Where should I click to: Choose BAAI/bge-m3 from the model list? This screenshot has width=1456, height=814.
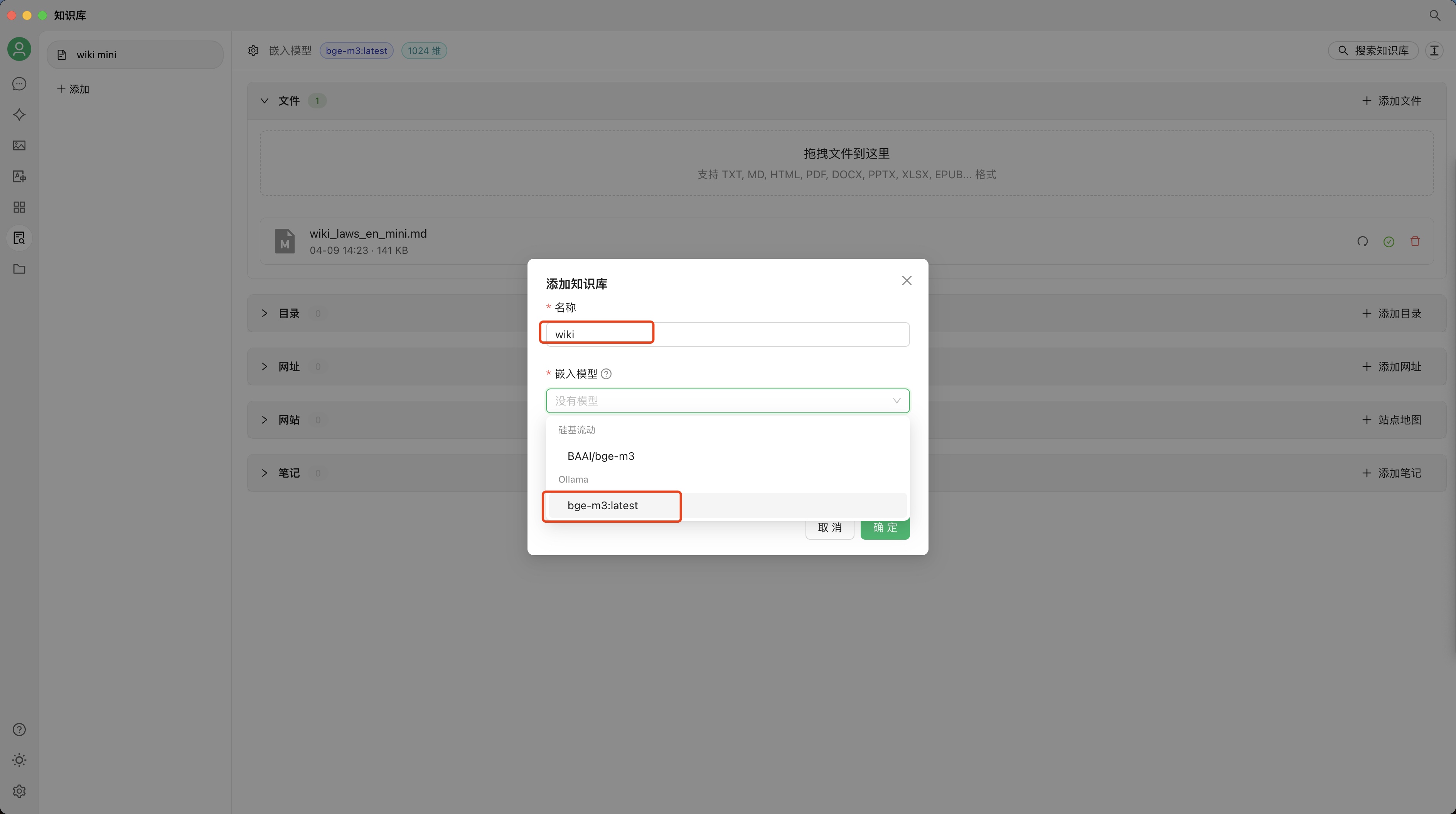pyautogui.click(x=728, y=456)
